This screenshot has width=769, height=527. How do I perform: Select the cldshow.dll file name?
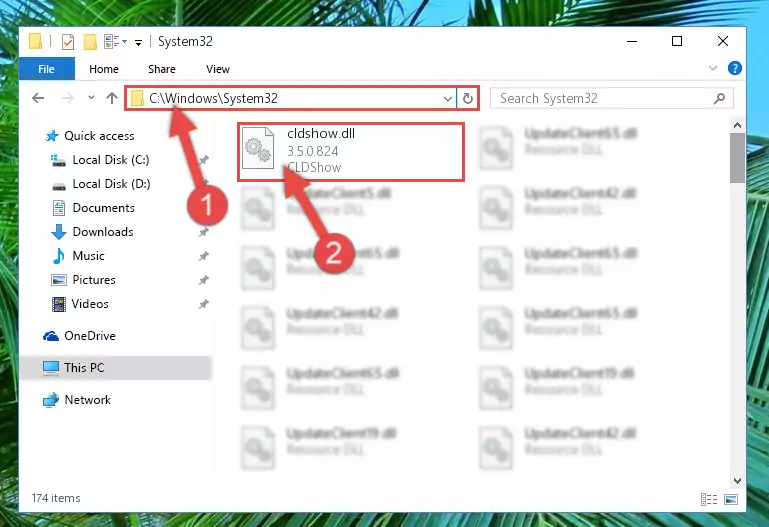pos(321,133)
